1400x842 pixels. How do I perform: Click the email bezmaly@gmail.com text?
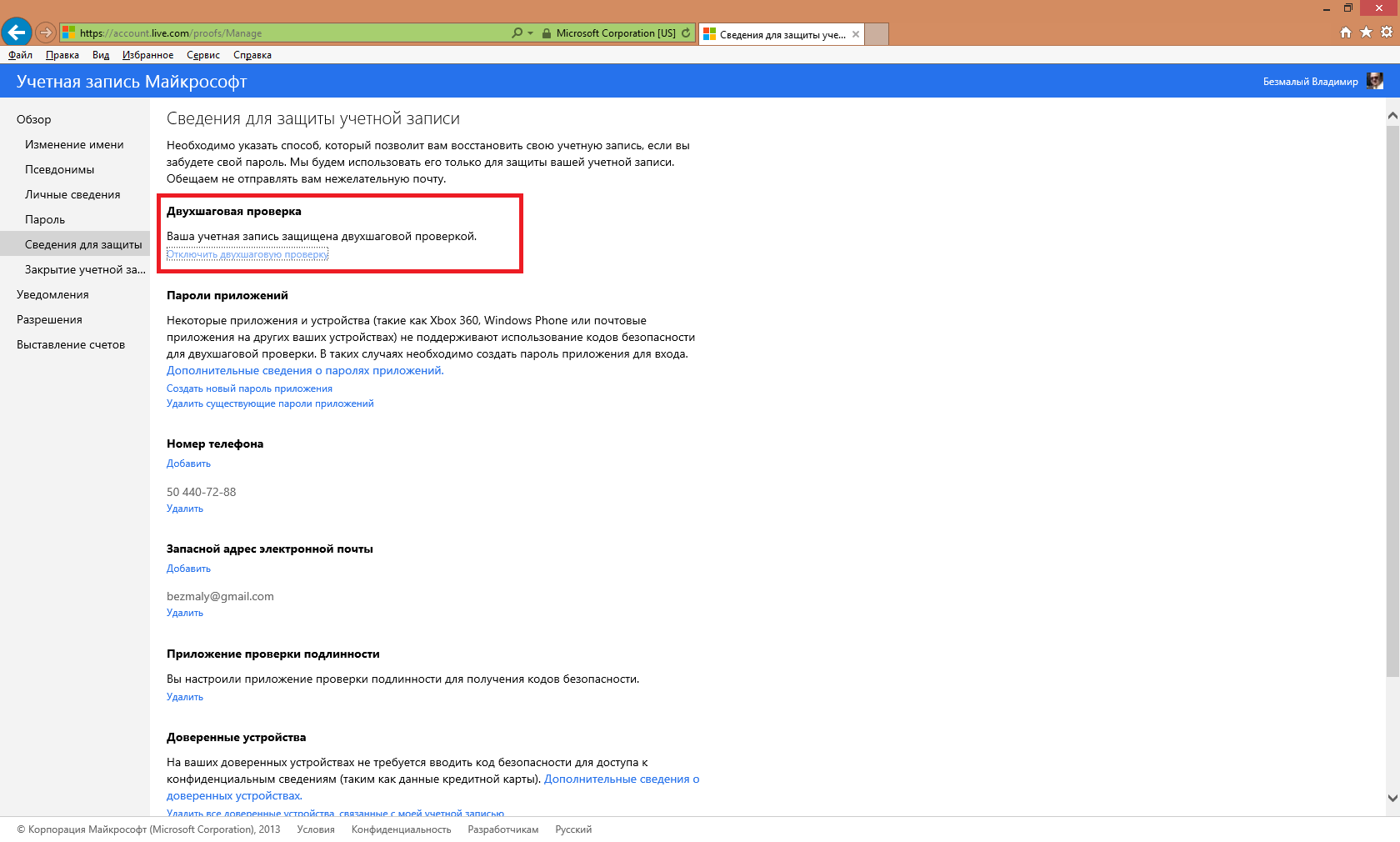pos(220,596)
